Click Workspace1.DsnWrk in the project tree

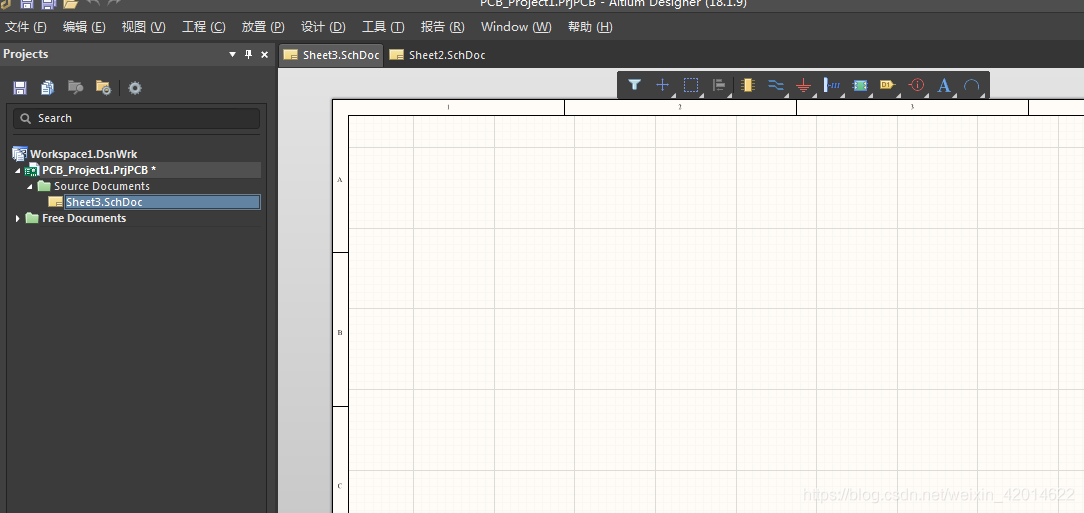pyautogui.click(x=83, y=154)
